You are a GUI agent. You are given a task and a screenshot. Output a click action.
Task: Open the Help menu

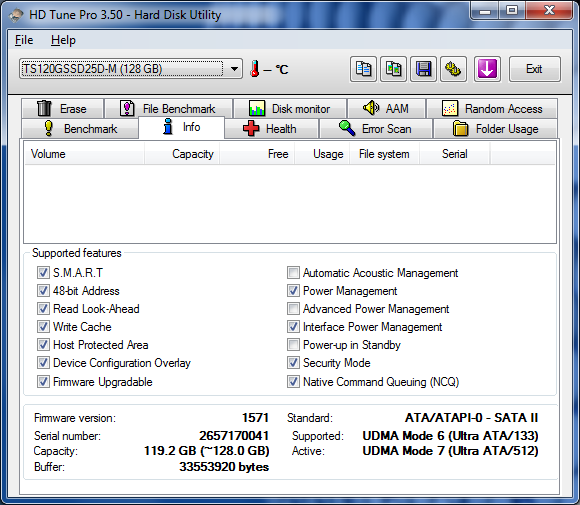tap(63, 40)
